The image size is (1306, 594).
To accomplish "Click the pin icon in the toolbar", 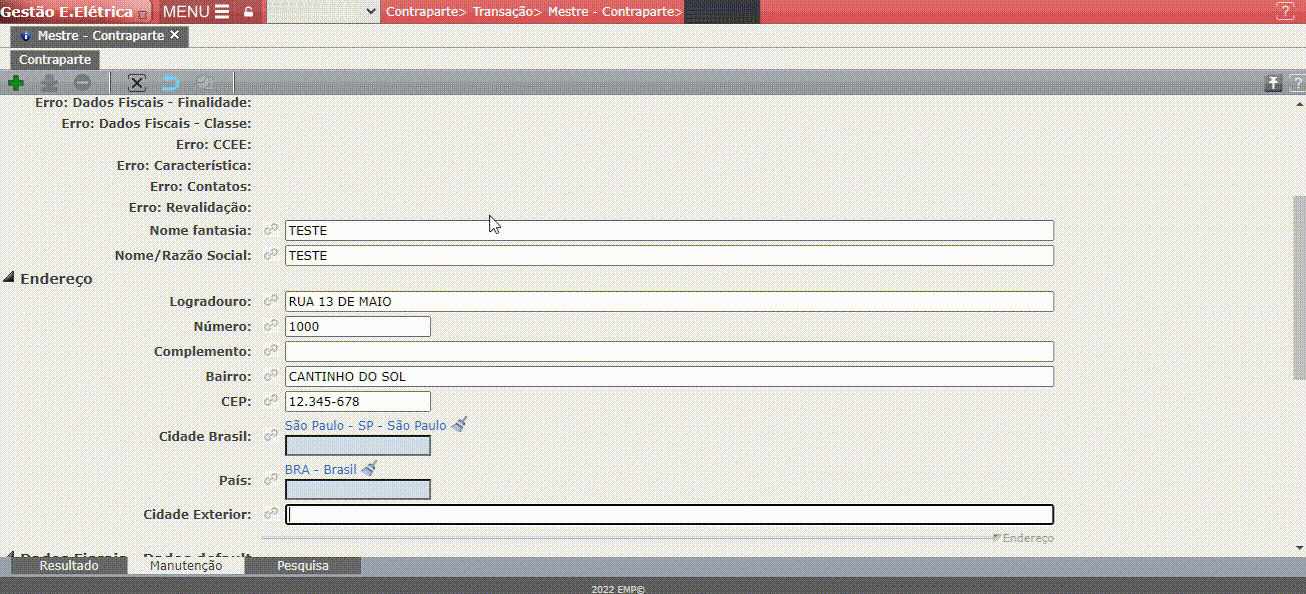I will (x=1273, y=84).
